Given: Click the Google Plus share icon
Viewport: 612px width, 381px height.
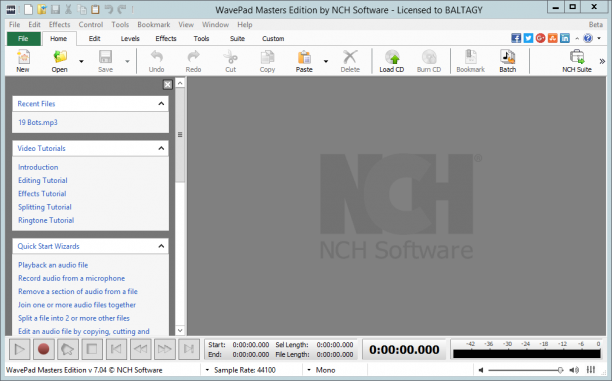Looking at the screenshot, I should (540, 38).
